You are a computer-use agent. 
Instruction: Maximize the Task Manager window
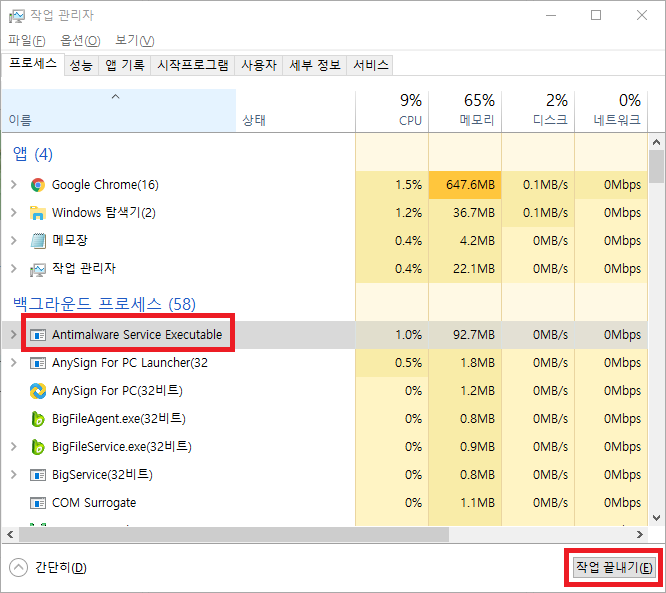[596, 15]
